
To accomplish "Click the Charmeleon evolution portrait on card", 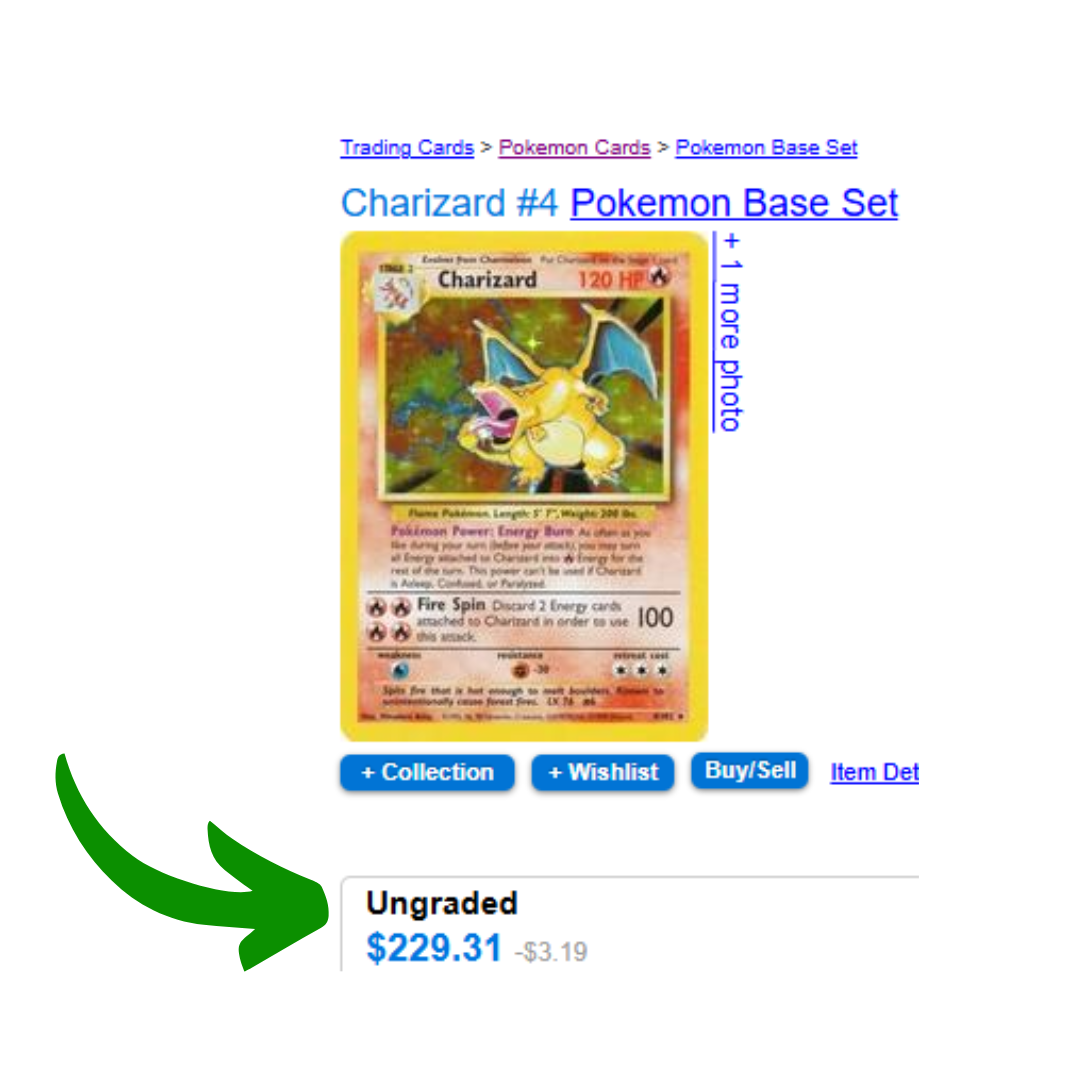I will click(x=394, y=293).
